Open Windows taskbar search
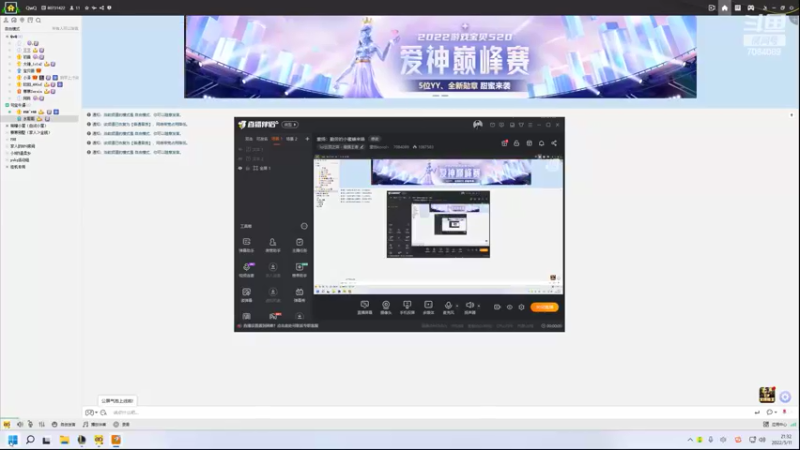Image resolution: width=800 pixels, height=450 pixels. click(30, 440)
